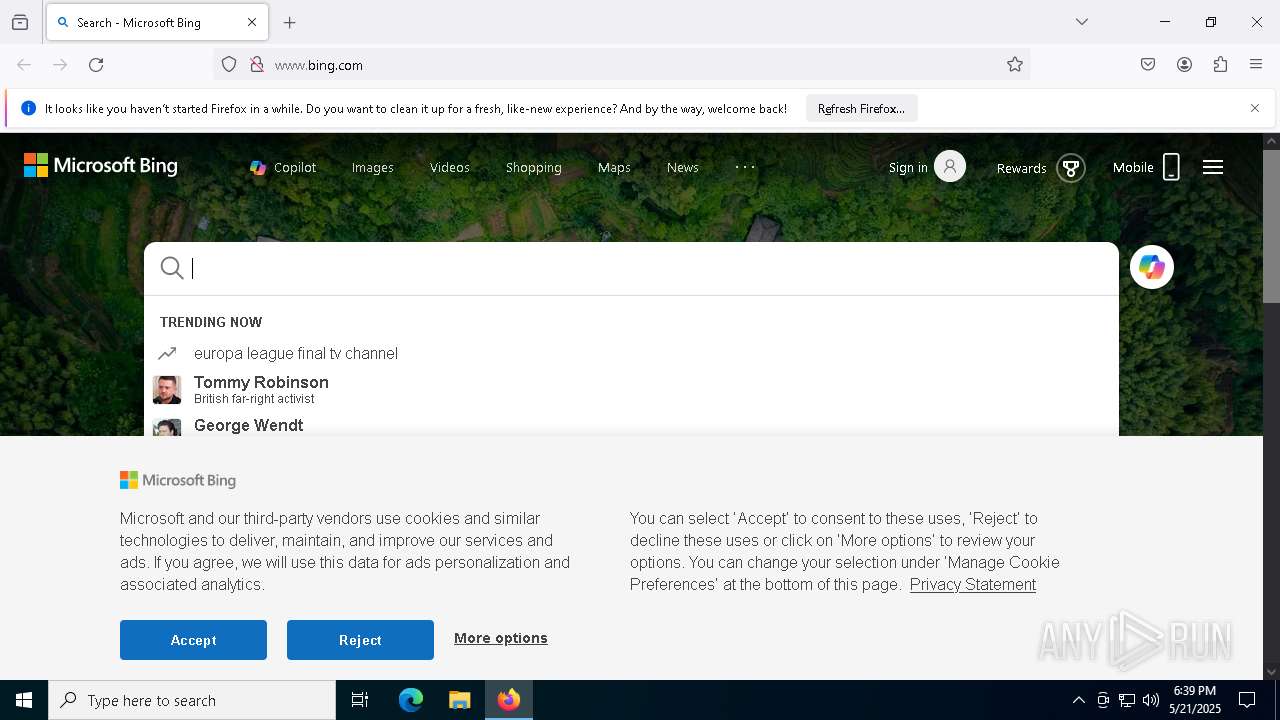Bookmark this page with the star
The image size is (1280, 720).
(x=1015, y=65)
